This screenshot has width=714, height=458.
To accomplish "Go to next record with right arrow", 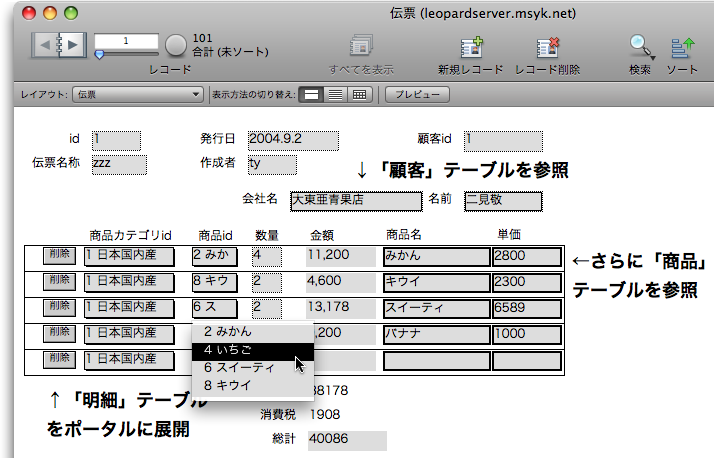I will click(x=73, y=44).
